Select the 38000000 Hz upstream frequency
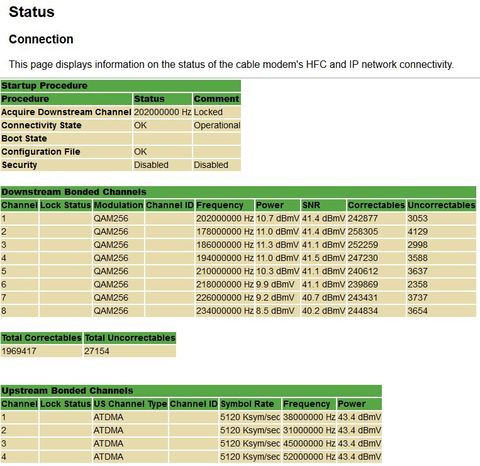The height and width of the screenshot is (466, 480). coord(309,417)
